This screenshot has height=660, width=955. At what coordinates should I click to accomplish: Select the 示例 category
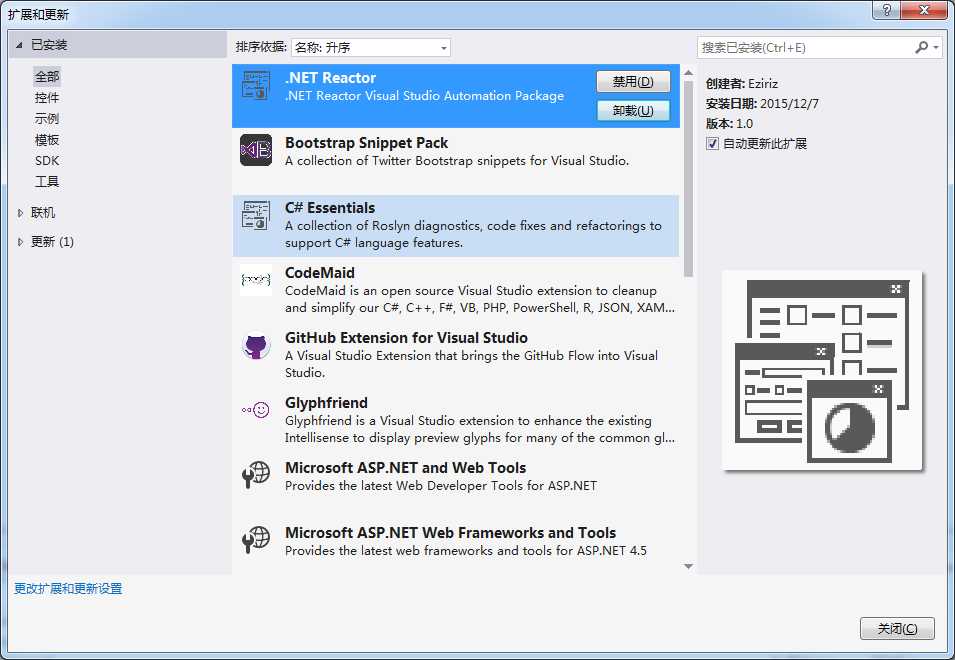click(x=47, y=119)
